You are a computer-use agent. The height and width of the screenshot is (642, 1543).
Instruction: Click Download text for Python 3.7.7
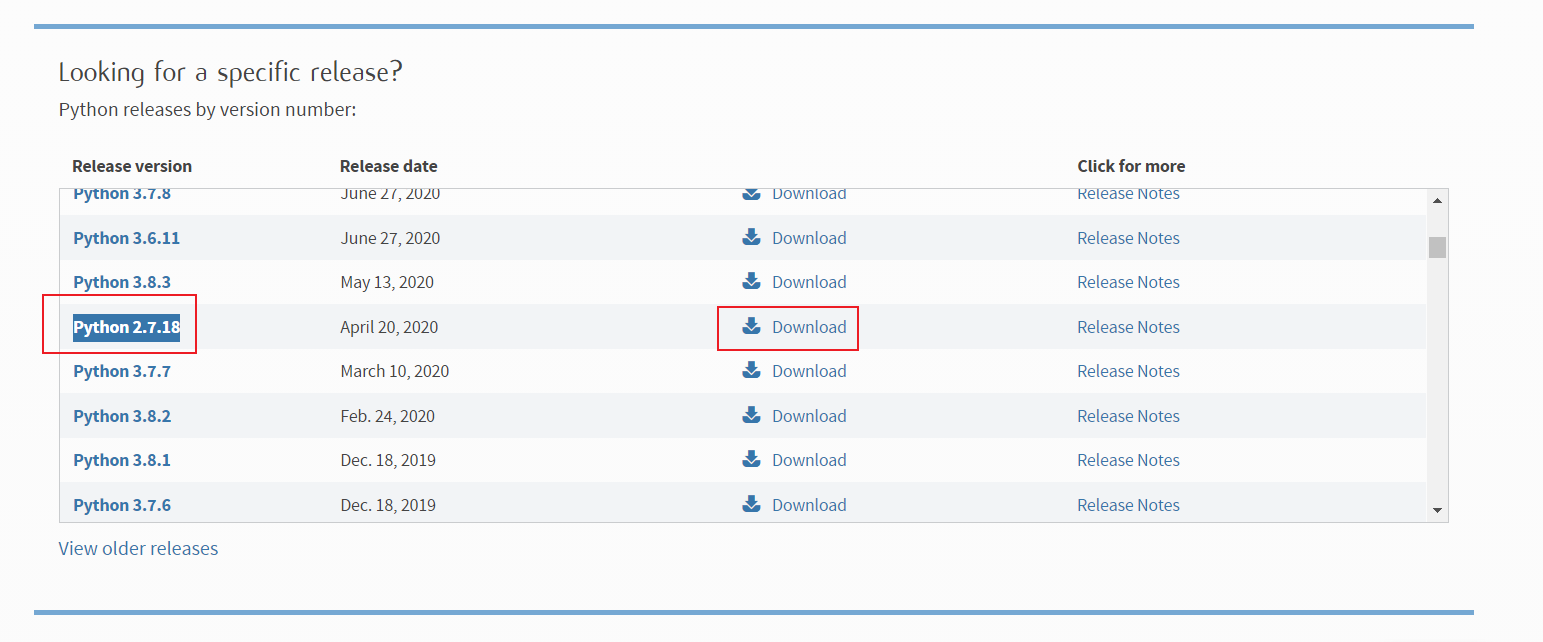pos(809,371)
